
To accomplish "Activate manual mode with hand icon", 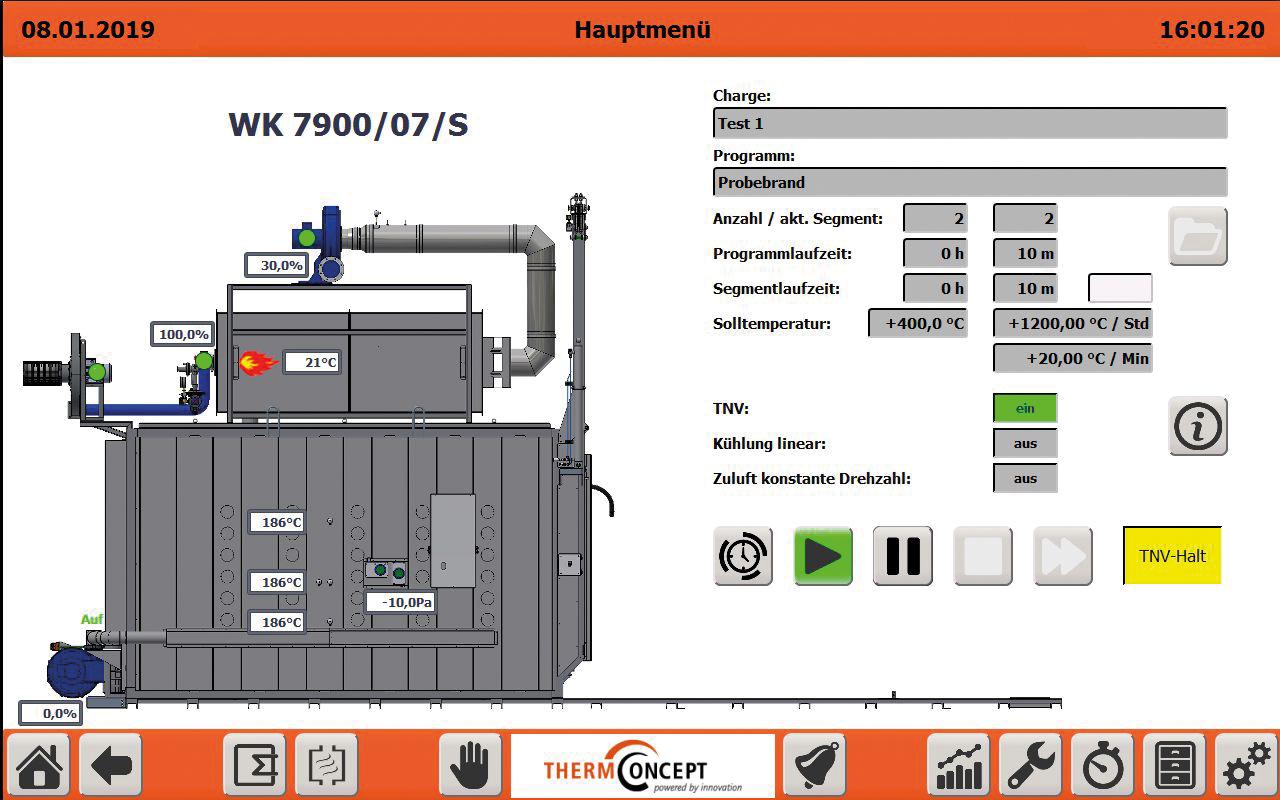I will [x=470, y=765].
